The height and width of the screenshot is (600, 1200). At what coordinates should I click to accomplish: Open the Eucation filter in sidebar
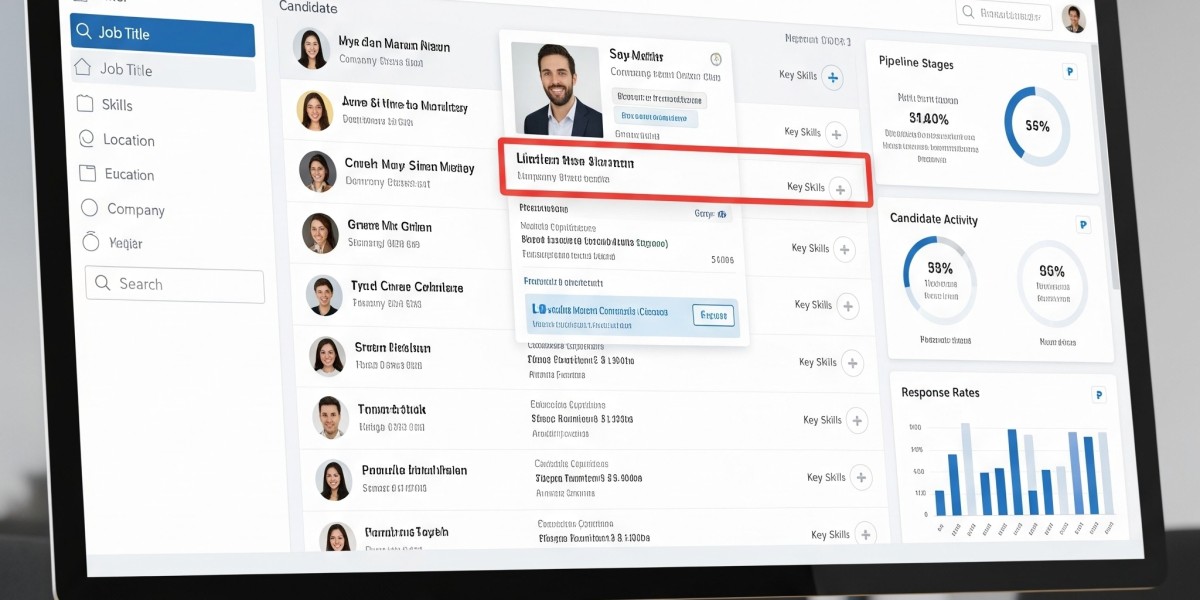tap(129, 174)
